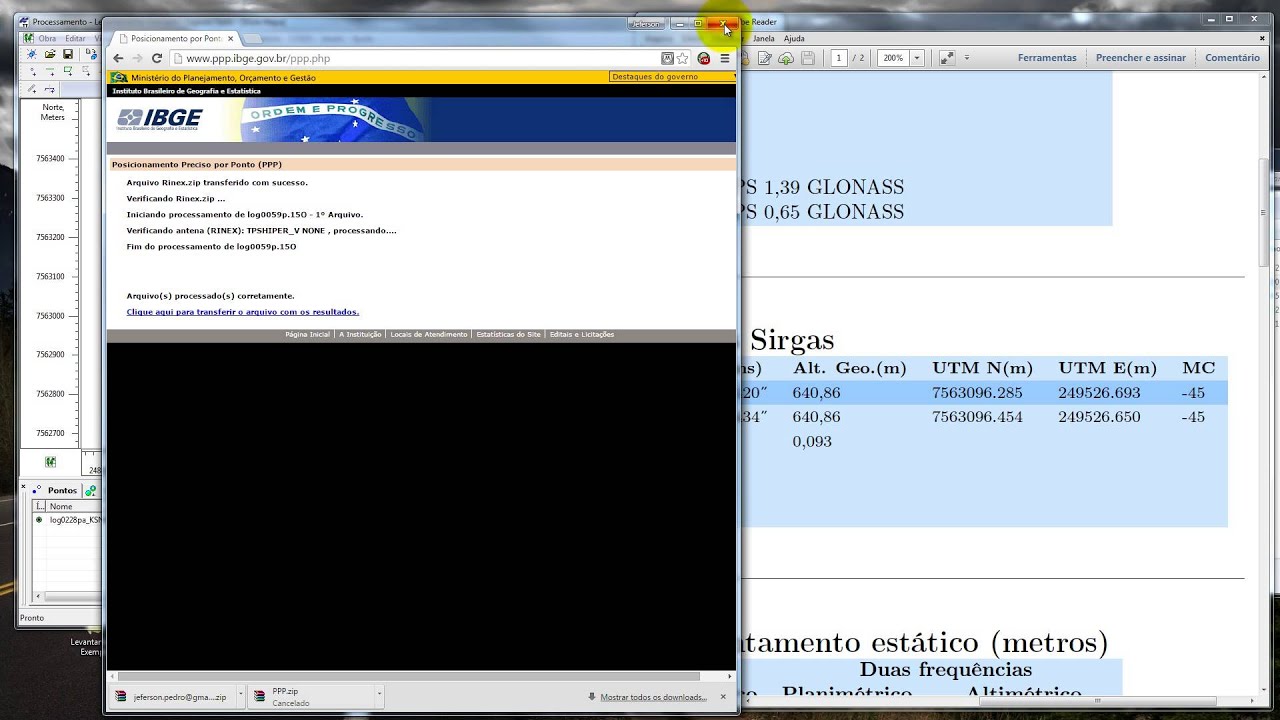This screenshot has height=720, width=1280.
Task: Expand the Destaques do governo dropdown
Action: 673,77
